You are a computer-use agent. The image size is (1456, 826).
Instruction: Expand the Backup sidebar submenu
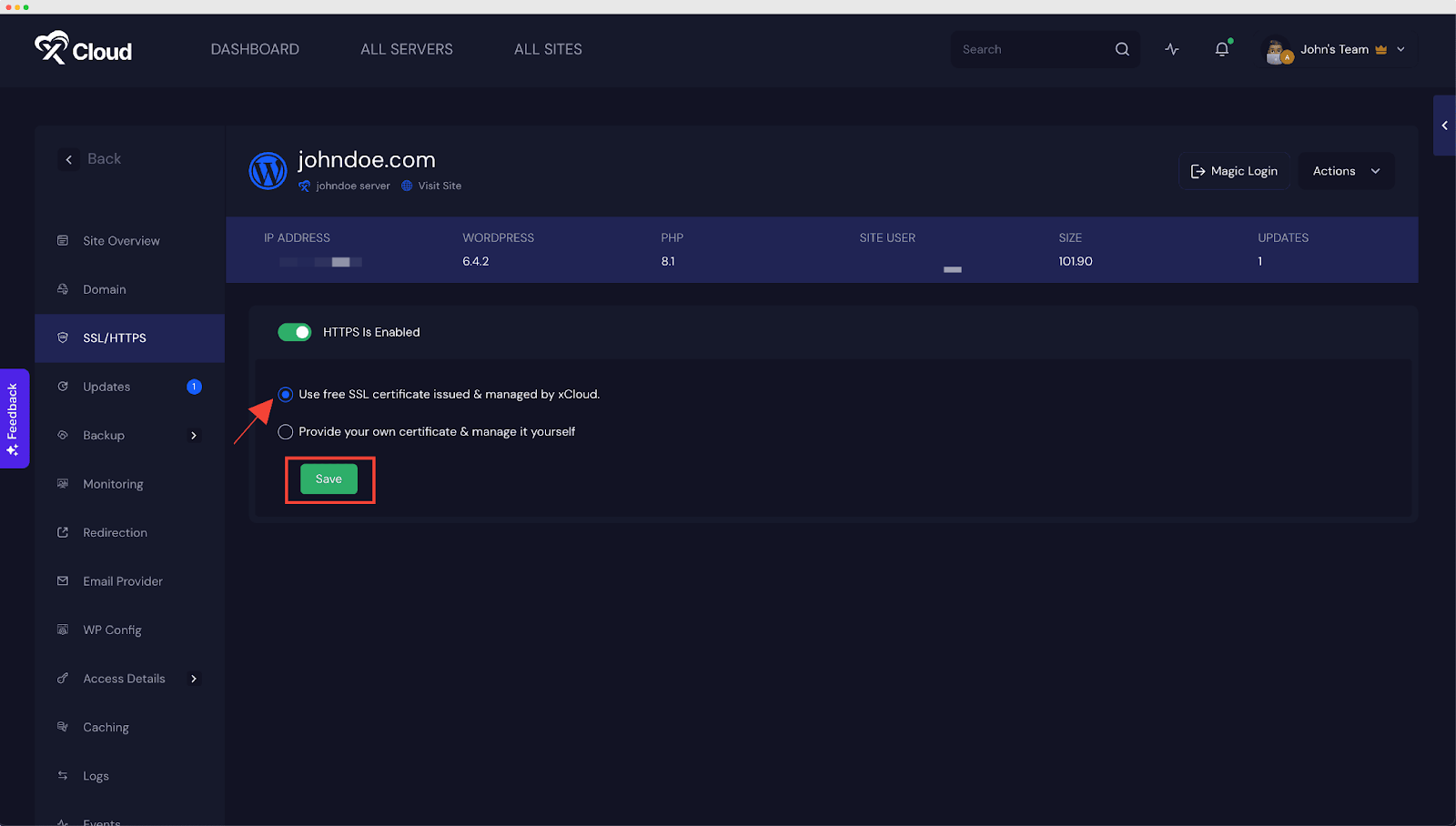point(193,435)
